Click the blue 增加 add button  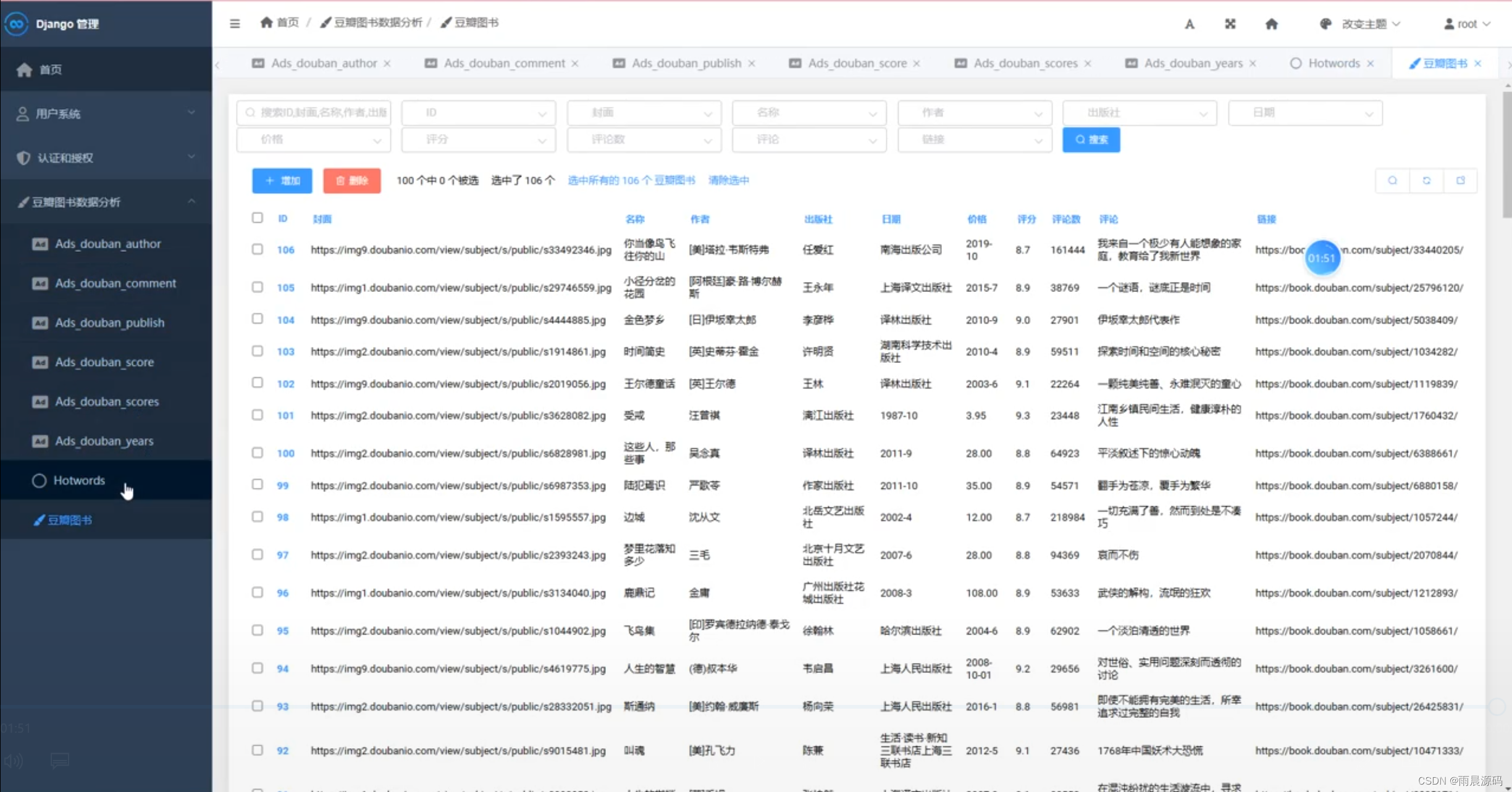pyautogui.click(x=282, y=180)
